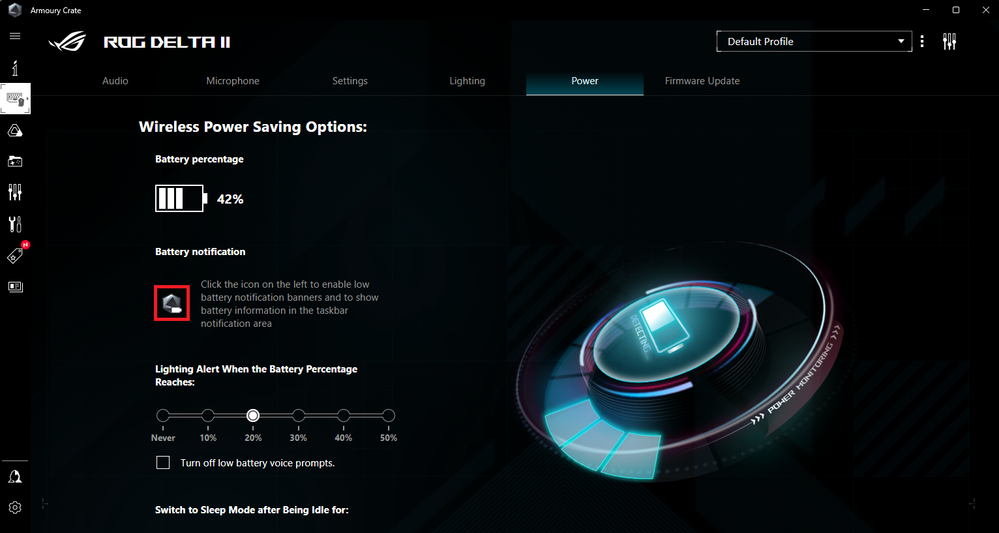Click the ROG logo beside ROG DELTA II

point(68,42)
